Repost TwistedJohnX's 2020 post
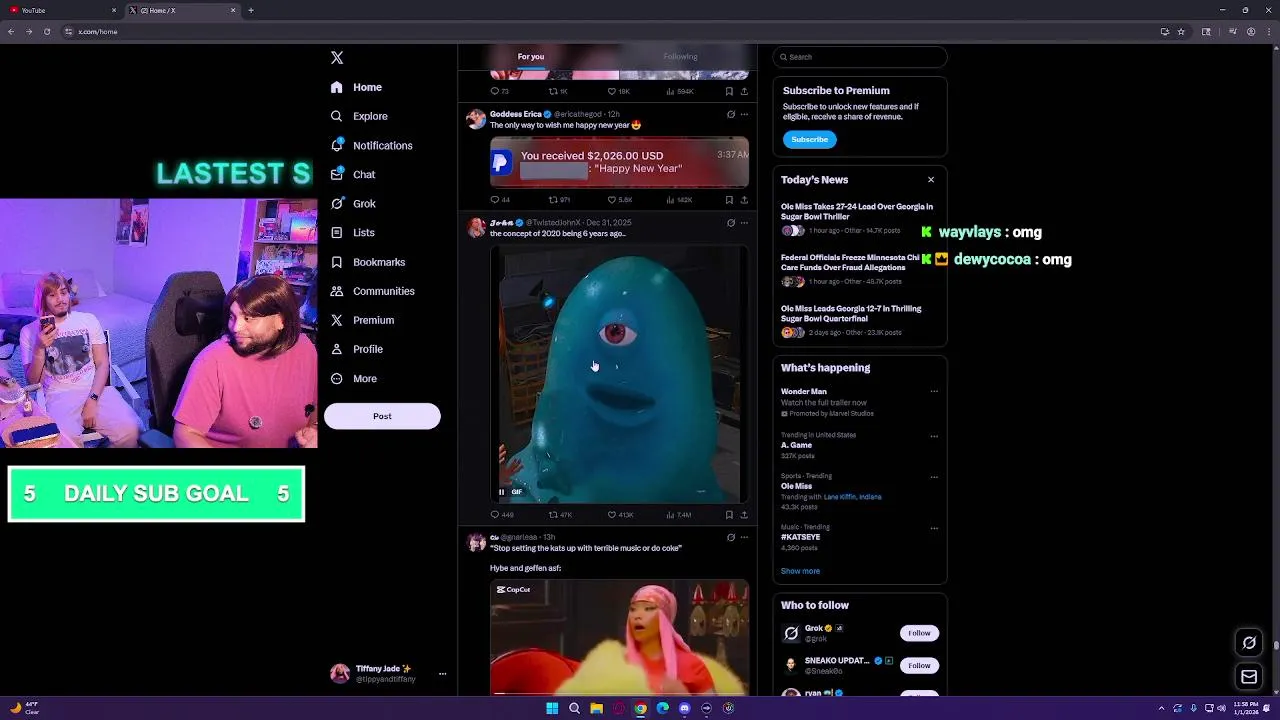The height and width of the screenshot is (720, 1280). 560,515
